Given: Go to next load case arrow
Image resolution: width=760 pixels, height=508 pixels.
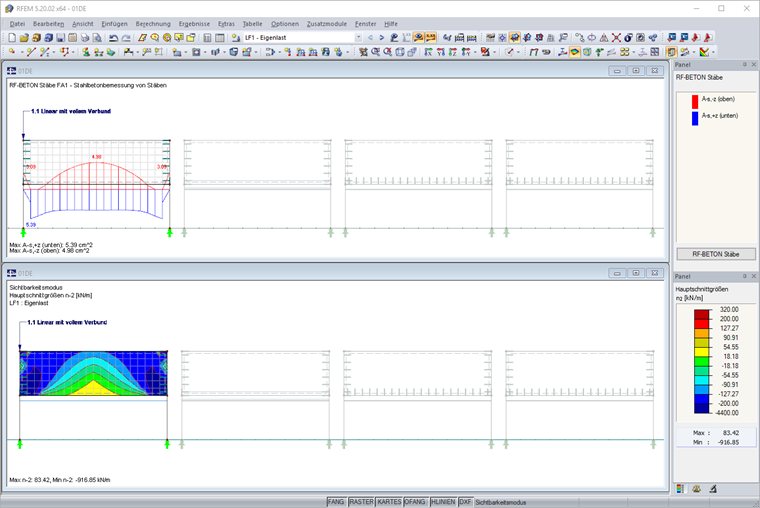Looking at the screenshot, I should pyautogui.click(x=382, y=38).
